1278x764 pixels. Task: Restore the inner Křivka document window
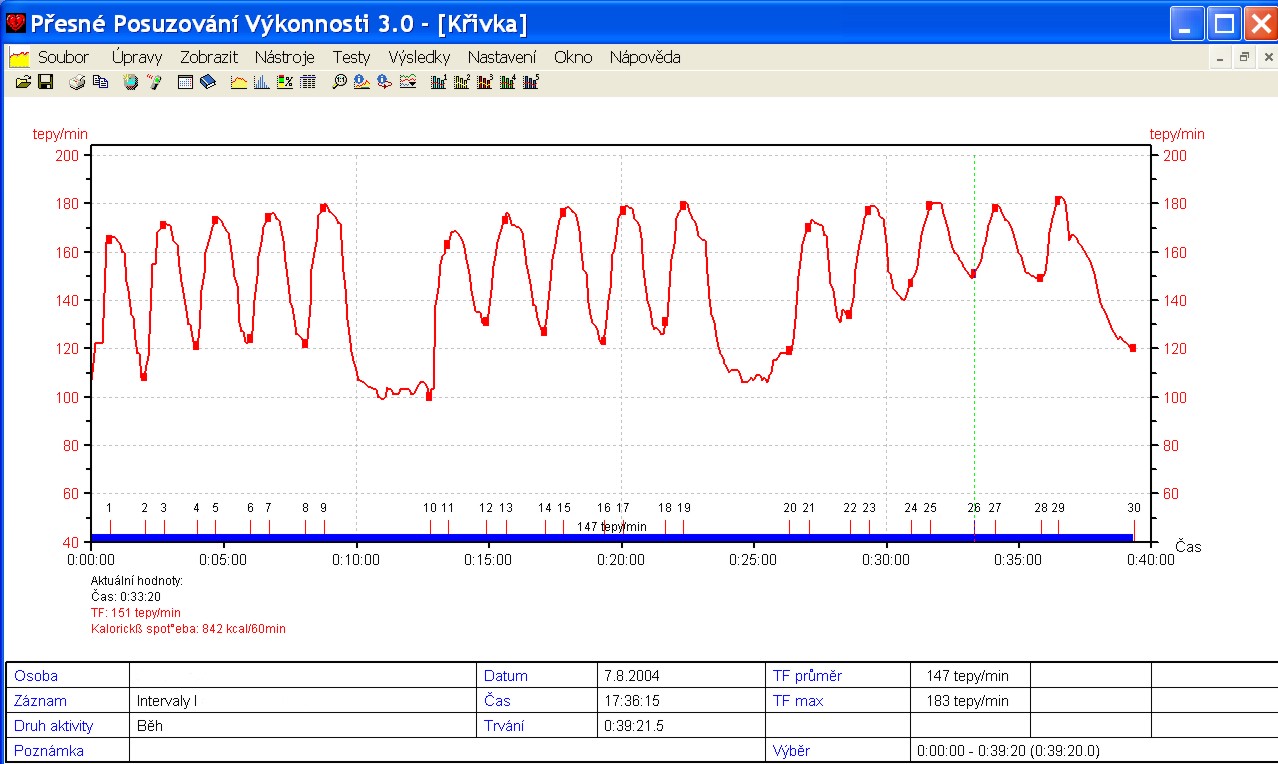click(1244, 58)
